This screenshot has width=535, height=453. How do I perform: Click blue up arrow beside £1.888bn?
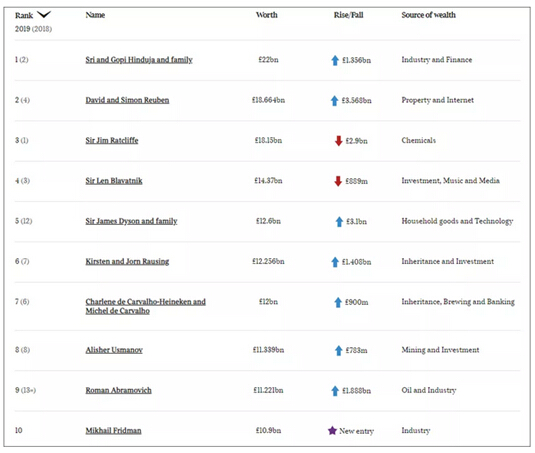click(335, 391)
